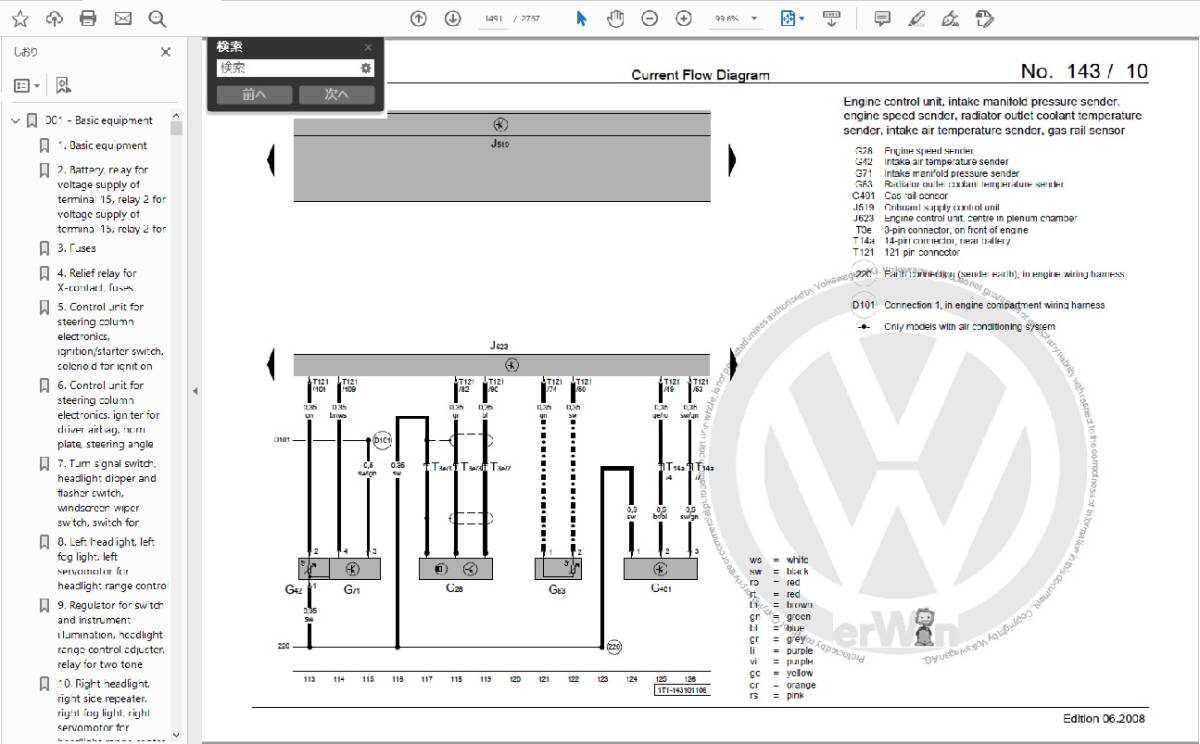Image resolution: width=1200 pixels, height=744 pixels.
Task: Open bookmark panel options dropdown
Action: pyautogui.click(x=27, y=86)
